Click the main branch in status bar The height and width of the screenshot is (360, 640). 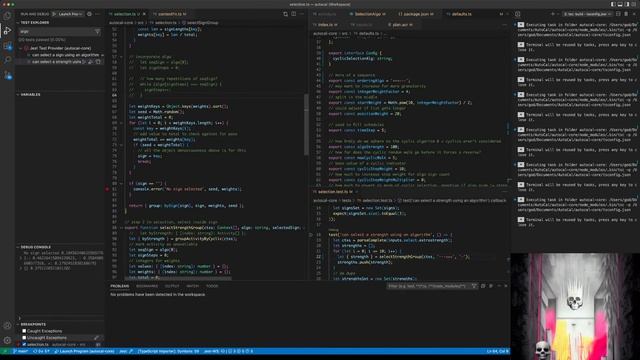click(20, 351)
